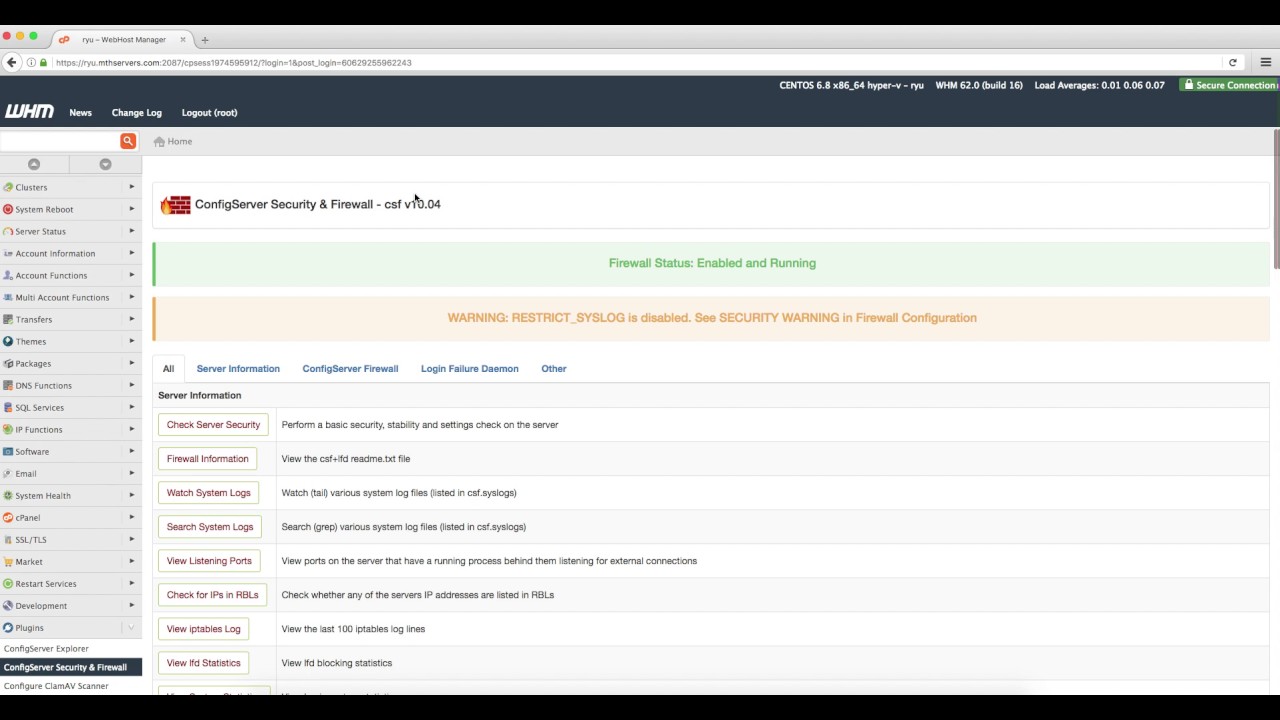Image resolution: width=1280 pixels, height=720 pixels.
Task: Switch to the All tab
Action: point(168,368)
